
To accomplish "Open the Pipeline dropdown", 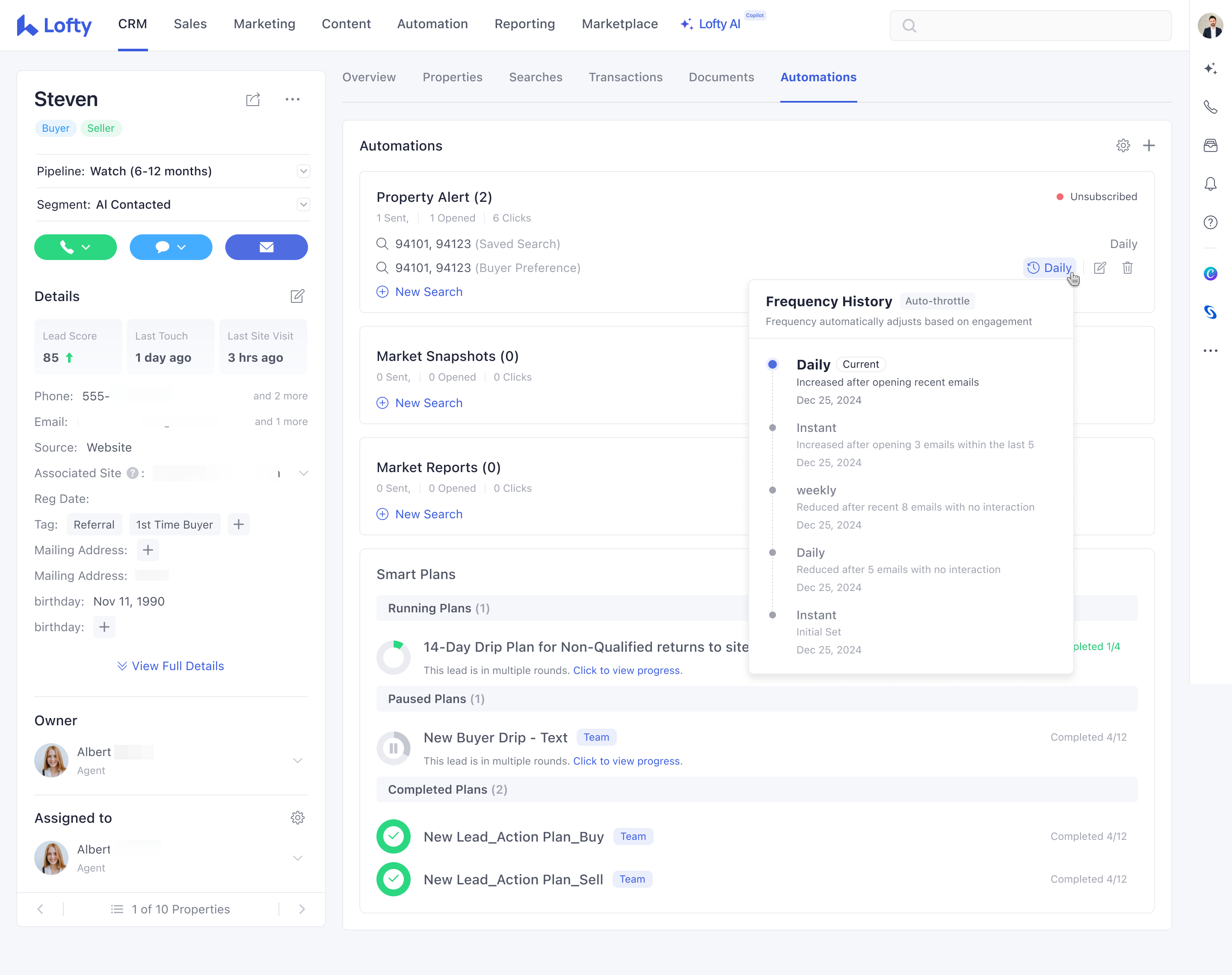I will [303, 171].
